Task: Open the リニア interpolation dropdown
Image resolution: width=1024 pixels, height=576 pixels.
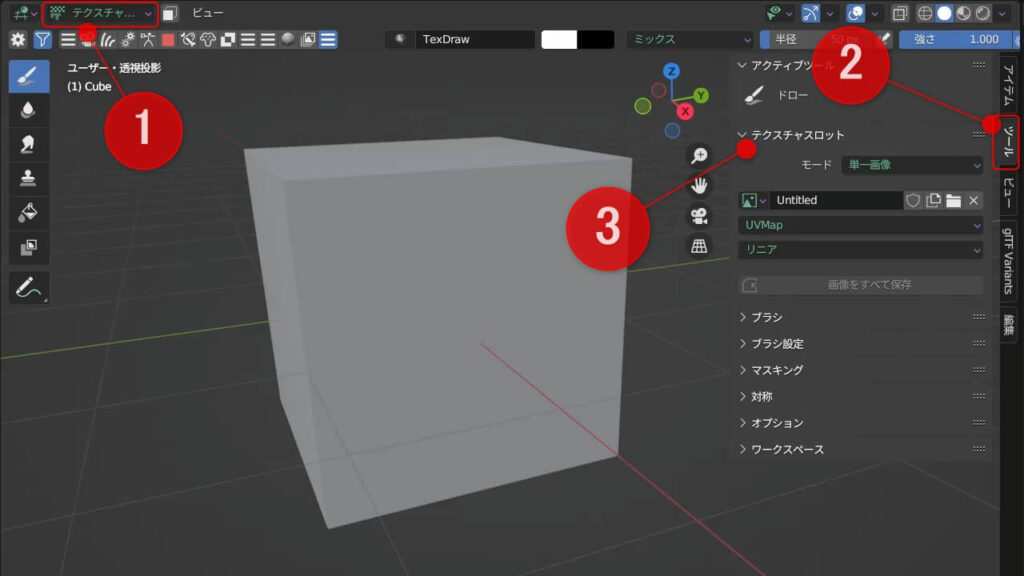Action: [861, 249]
